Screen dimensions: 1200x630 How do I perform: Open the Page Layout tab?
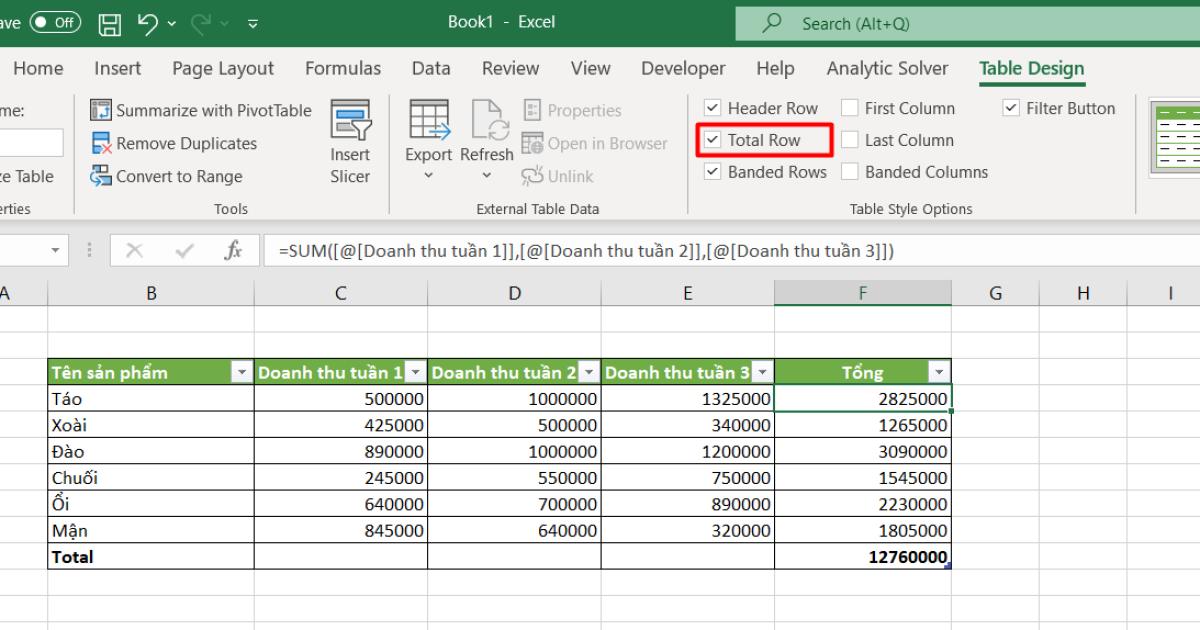223,68
